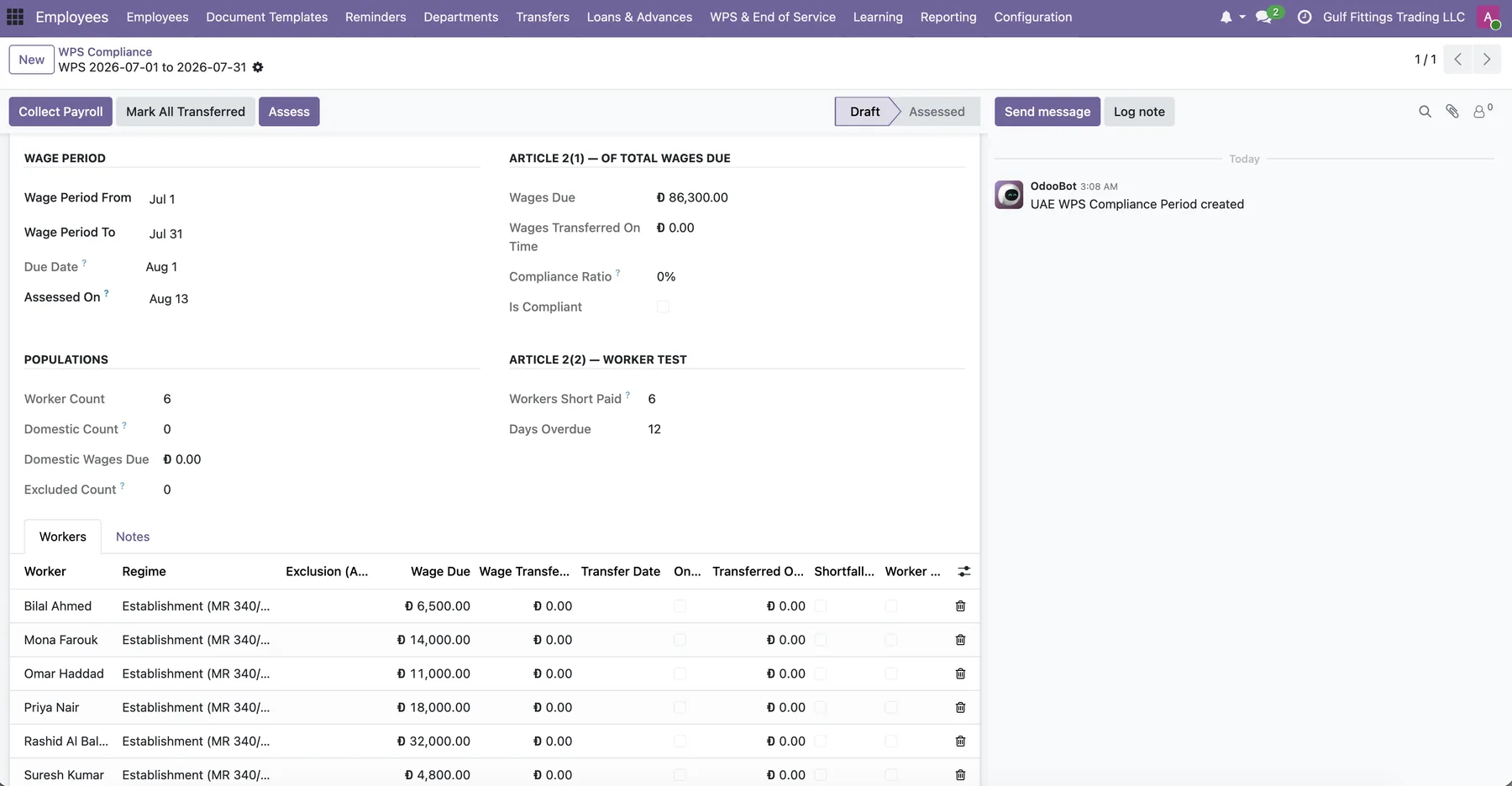Toggle the Is Compliant checkbox
This screenshot has height=786, width=1512.
tap(663, 307)
